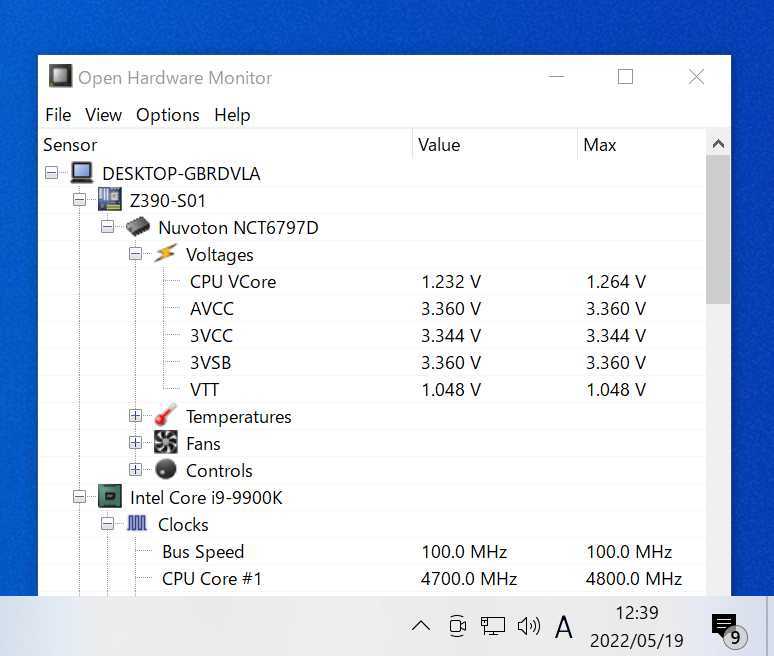Screen dimensions: 774x656
Task: Click the VTT value 1.048 V
Action: pos(451,390)
